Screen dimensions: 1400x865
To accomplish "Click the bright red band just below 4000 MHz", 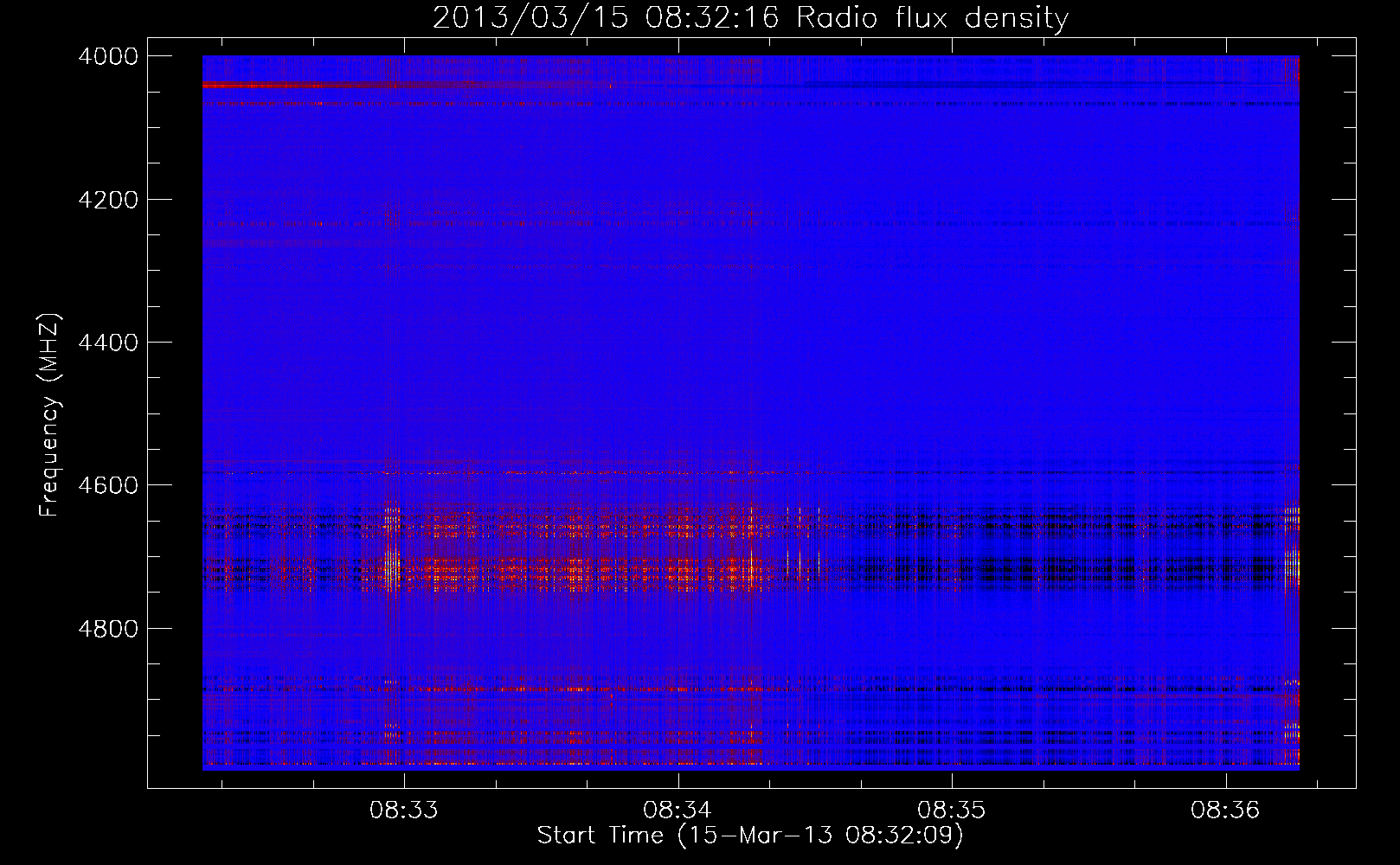I will [x=286, y=85].
